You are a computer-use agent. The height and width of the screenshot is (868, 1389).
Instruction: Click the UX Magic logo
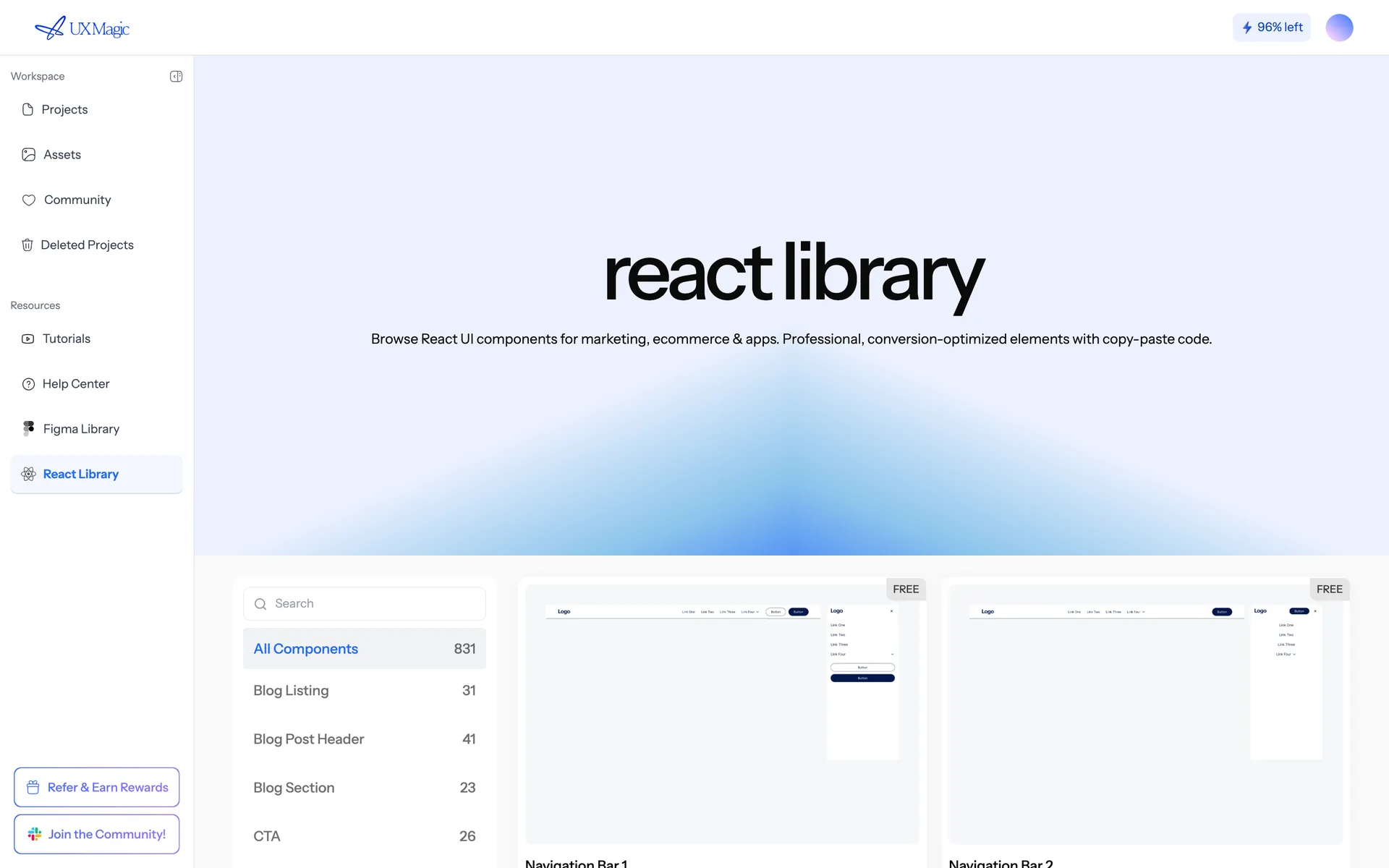[x=82, y=28]
